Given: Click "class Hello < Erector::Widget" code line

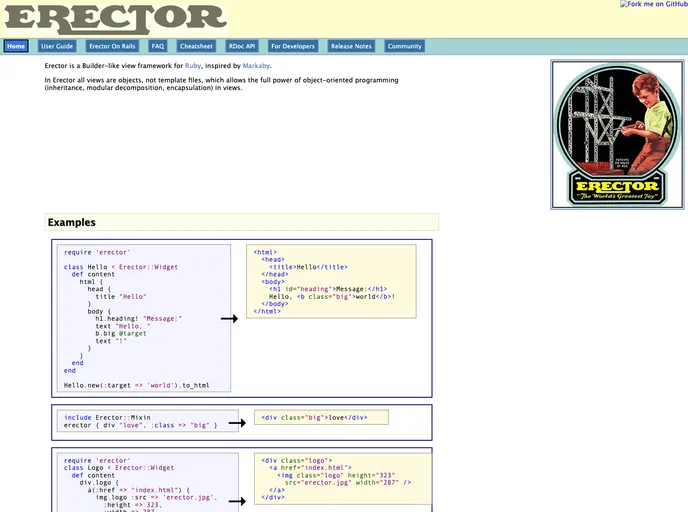Looking at the screenshot, I should pyautogui.click(x=121, y=267).
